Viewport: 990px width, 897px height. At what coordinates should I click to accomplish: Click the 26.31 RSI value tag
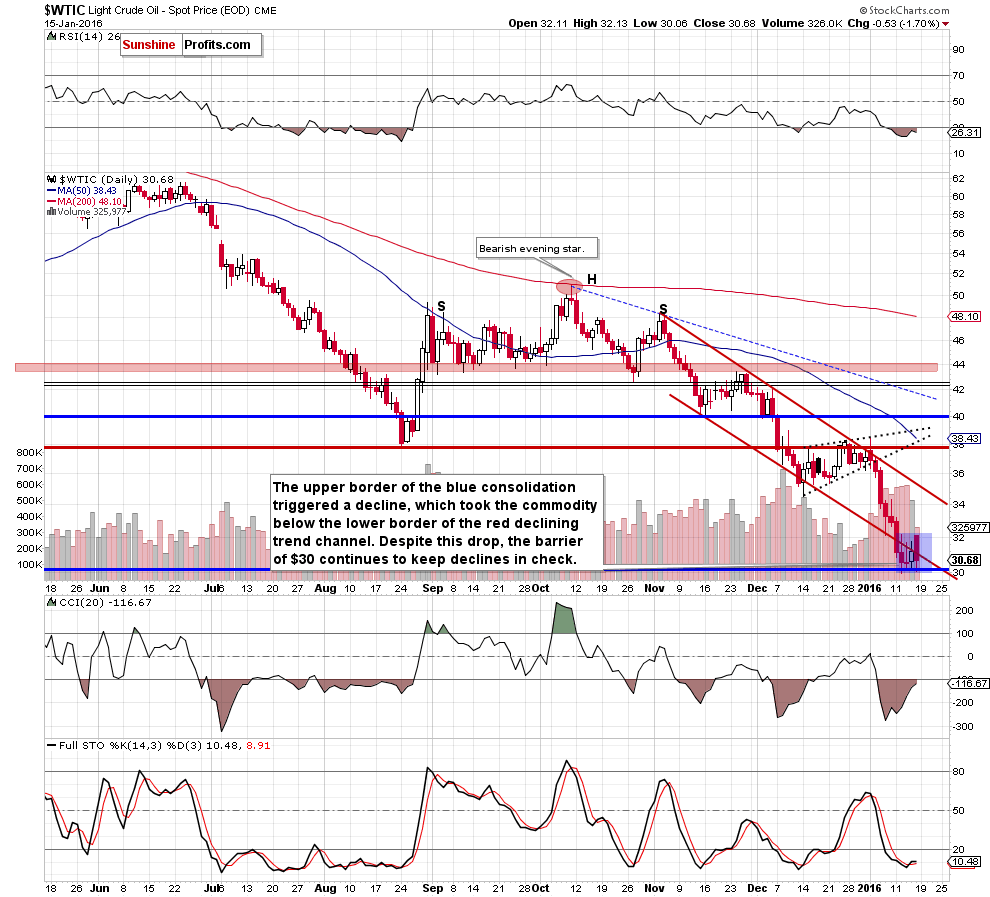[964, 133]
